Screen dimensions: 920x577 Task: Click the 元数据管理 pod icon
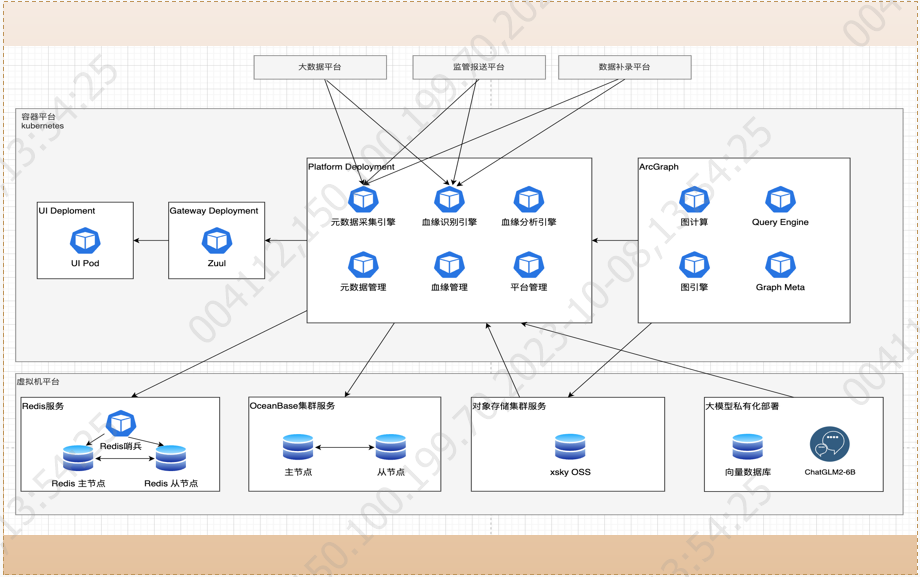[363, 265]
